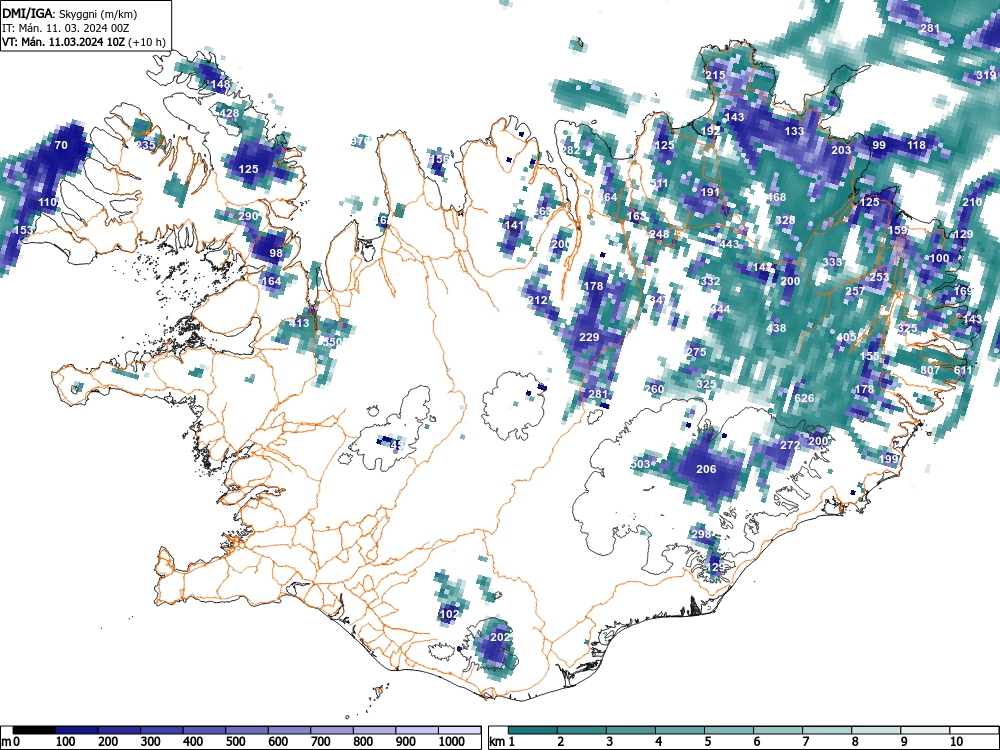
Task: Click the visibility value 253 on the map
Action: point(879,277)
